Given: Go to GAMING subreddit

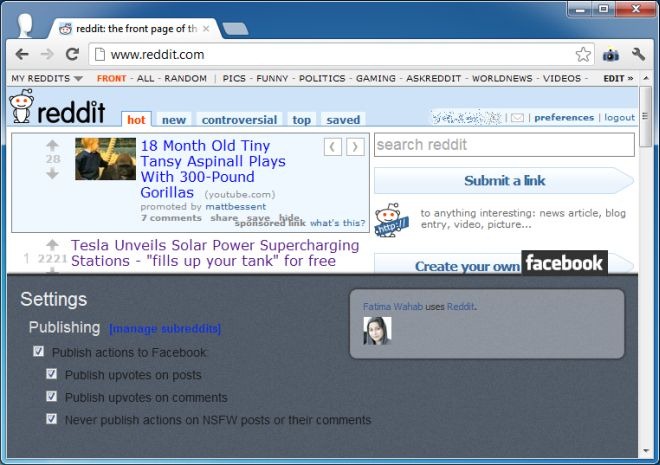Looking at the screenshot, I should click(x=375, y=78).
